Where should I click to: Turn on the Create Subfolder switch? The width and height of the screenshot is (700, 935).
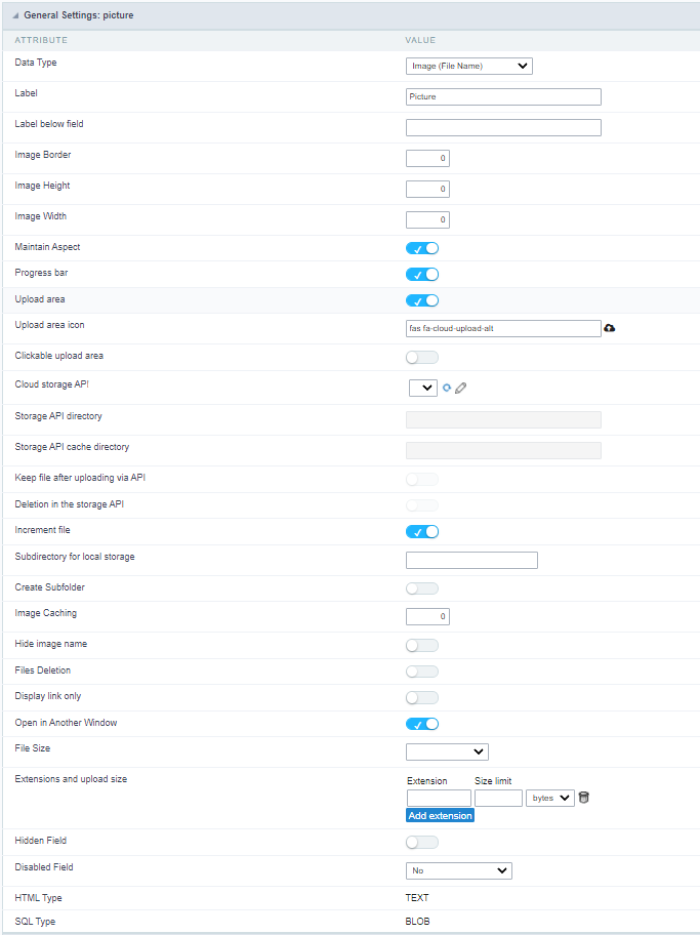pyautogui.click(x=422, y=588)
